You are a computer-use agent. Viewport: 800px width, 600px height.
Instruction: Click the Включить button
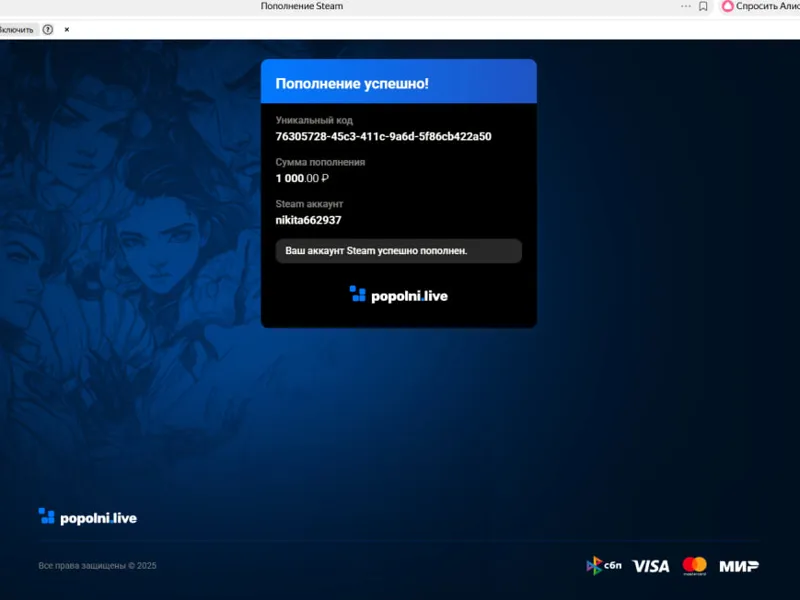(x=17, y=30)
